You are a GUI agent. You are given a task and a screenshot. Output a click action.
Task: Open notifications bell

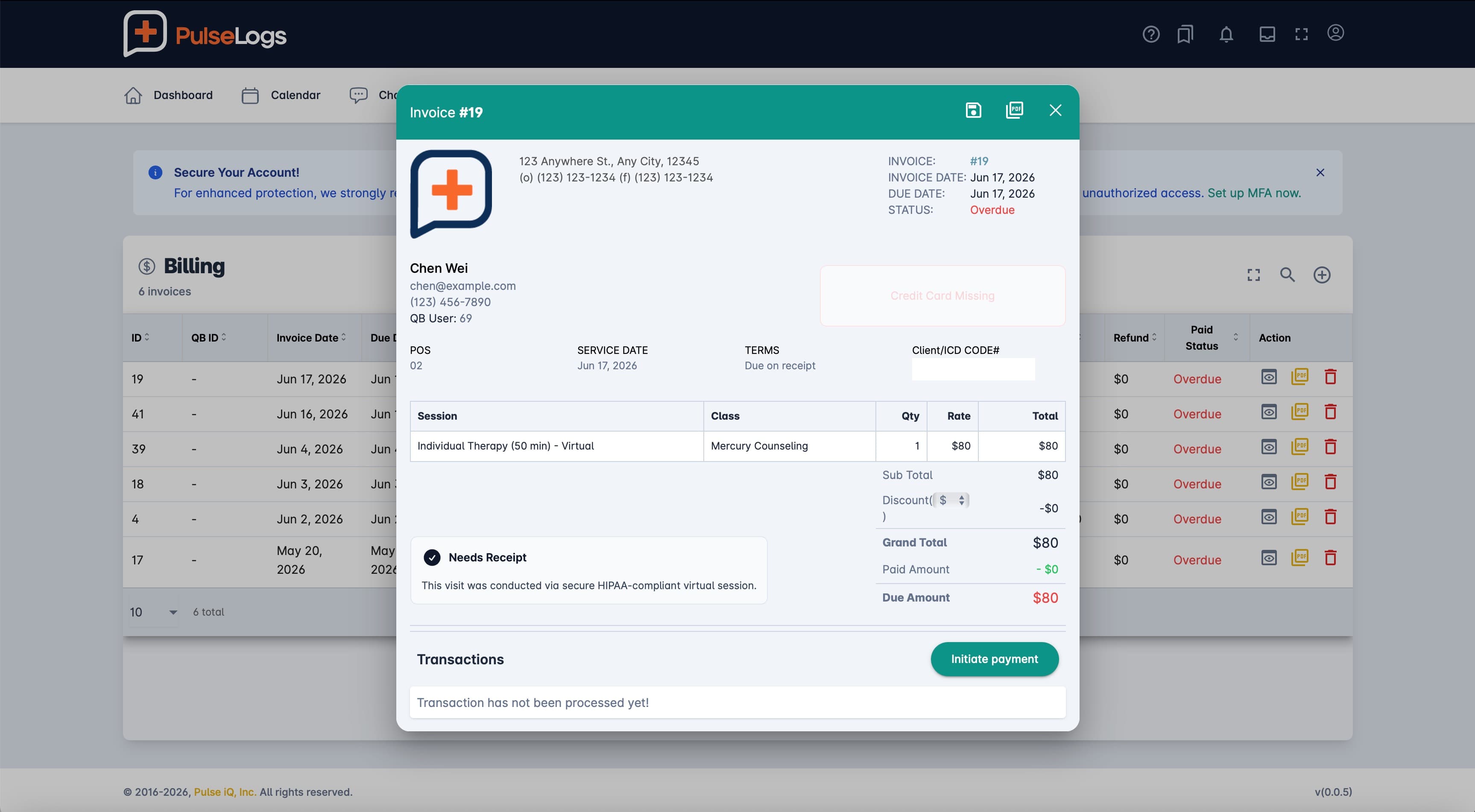(1226, 34)
